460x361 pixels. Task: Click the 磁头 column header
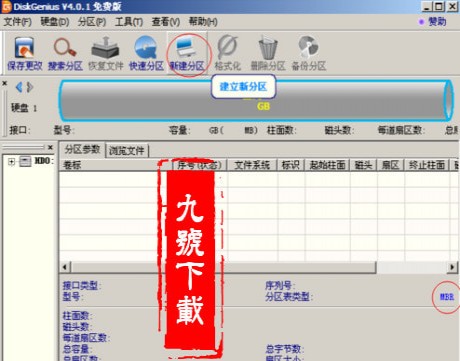click(363, 165)
